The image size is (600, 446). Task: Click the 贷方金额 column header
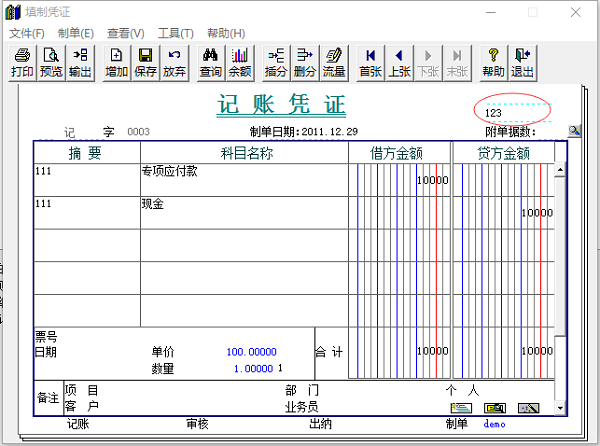click(504, 153)
